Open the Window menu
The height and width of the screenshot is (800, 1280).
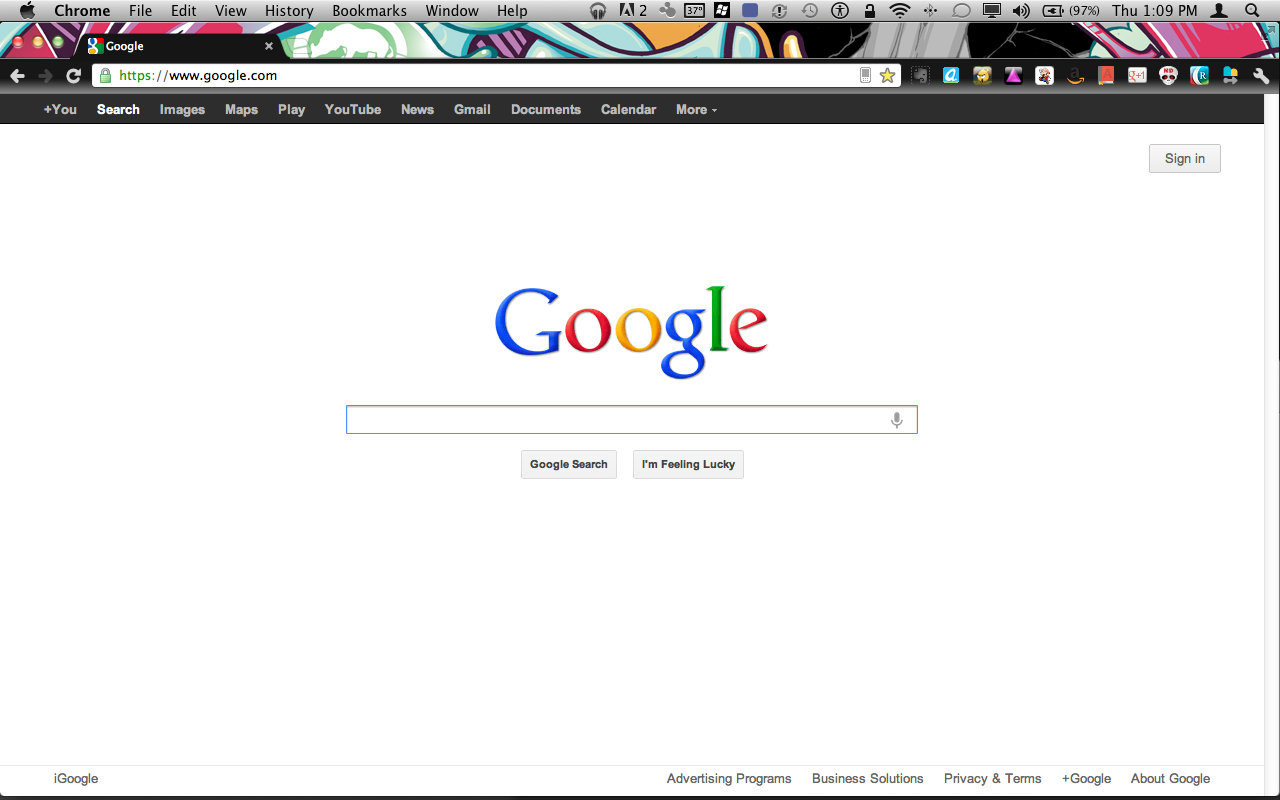(452, 11)
